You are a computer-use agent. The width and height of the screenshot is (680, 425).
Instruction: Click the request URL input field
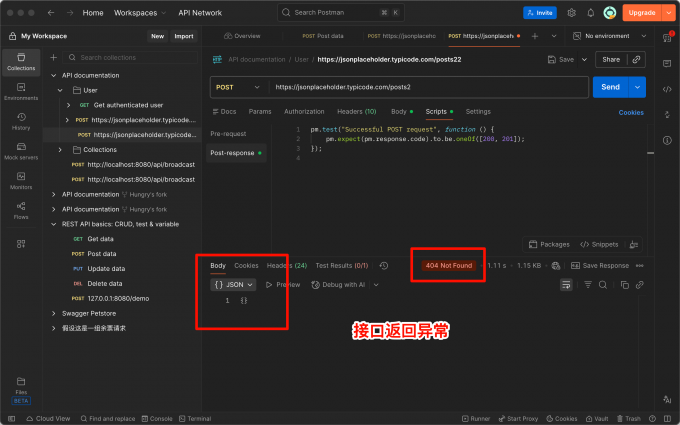[x=428, y=87]
